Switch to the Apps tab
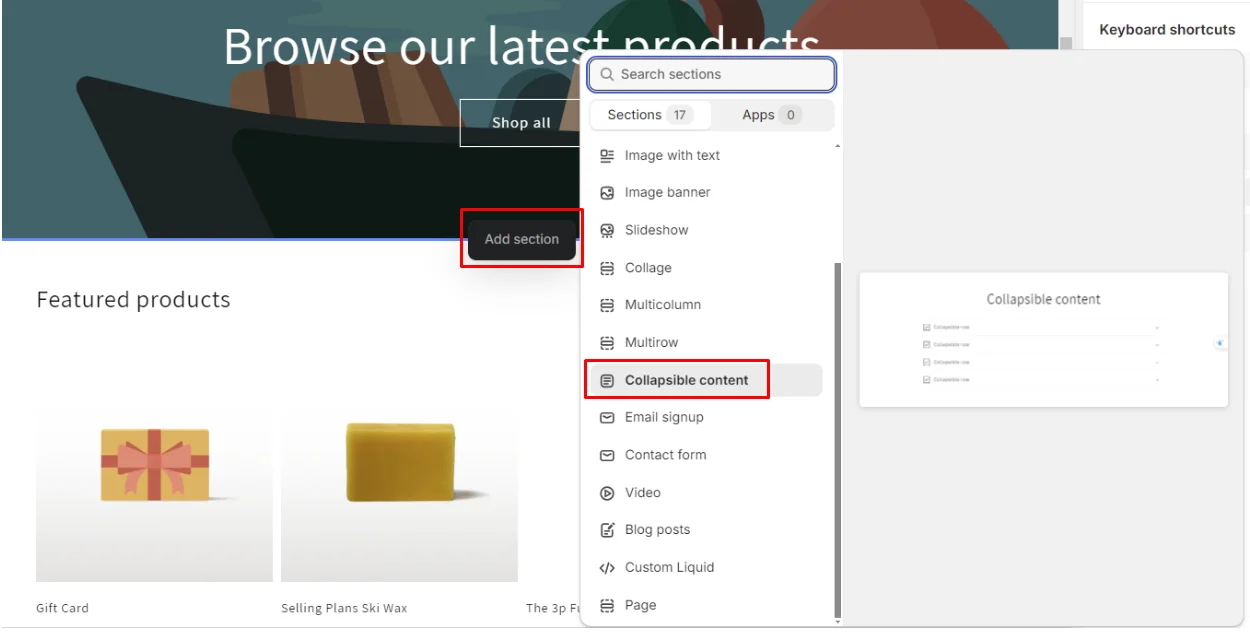The height and width of the screenshot is (642, 1250). click(x=771, y=115)
